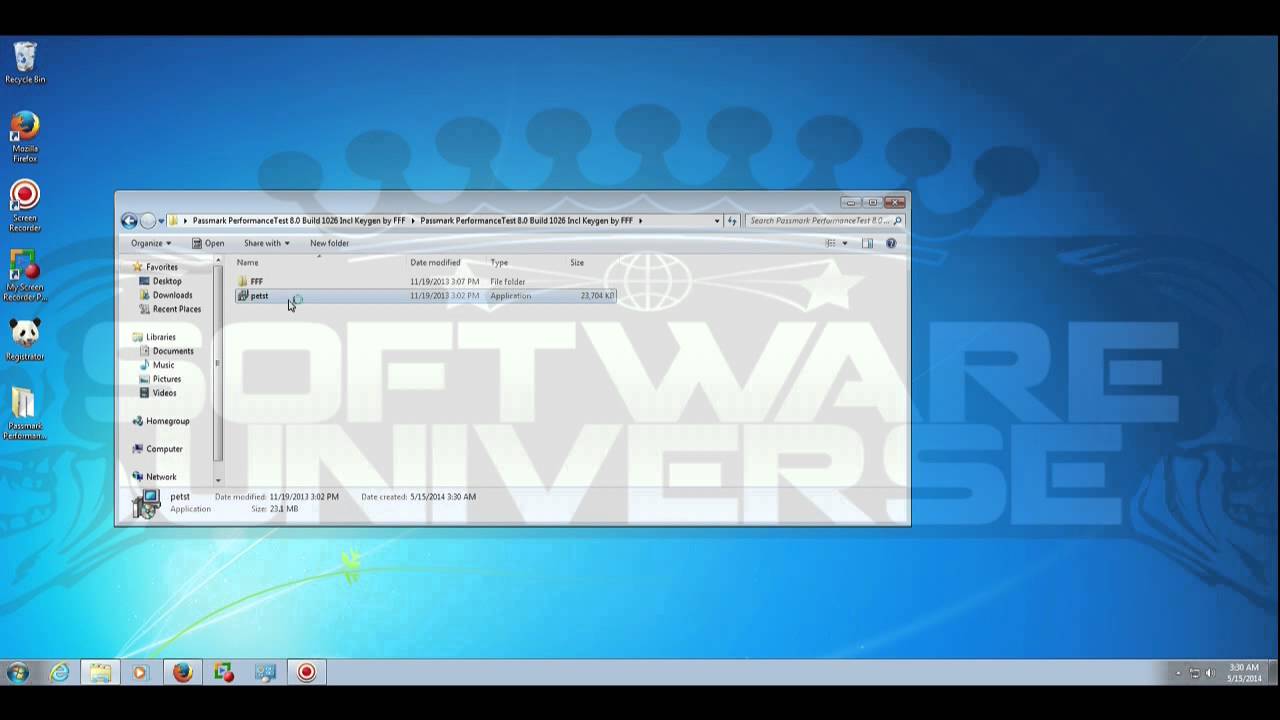Launch Internet Explorer from the taskbar

pos(60,673)
